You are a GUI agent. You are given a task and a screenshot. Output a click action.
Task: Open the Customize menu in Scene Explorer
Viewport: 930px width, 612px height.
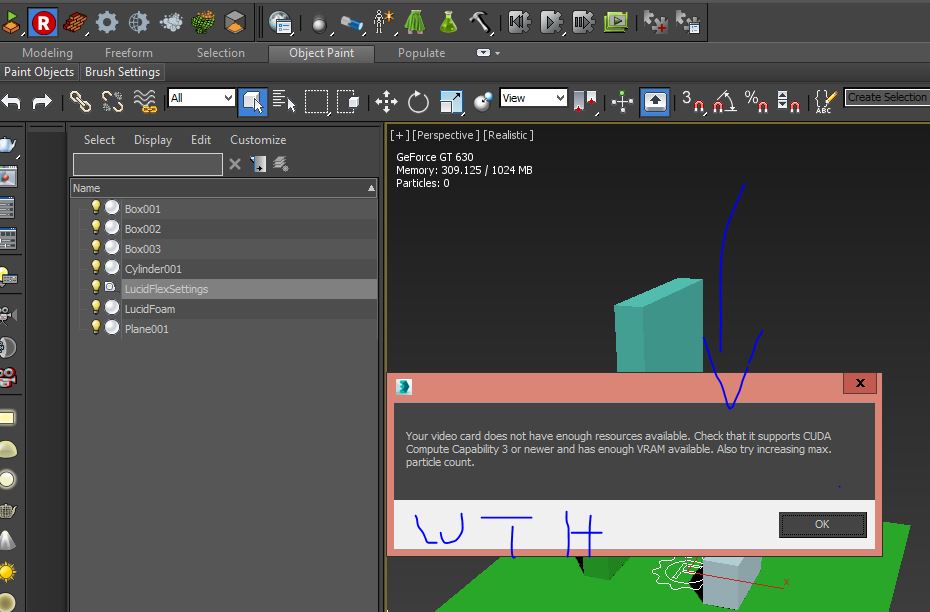tap(258, 140)
